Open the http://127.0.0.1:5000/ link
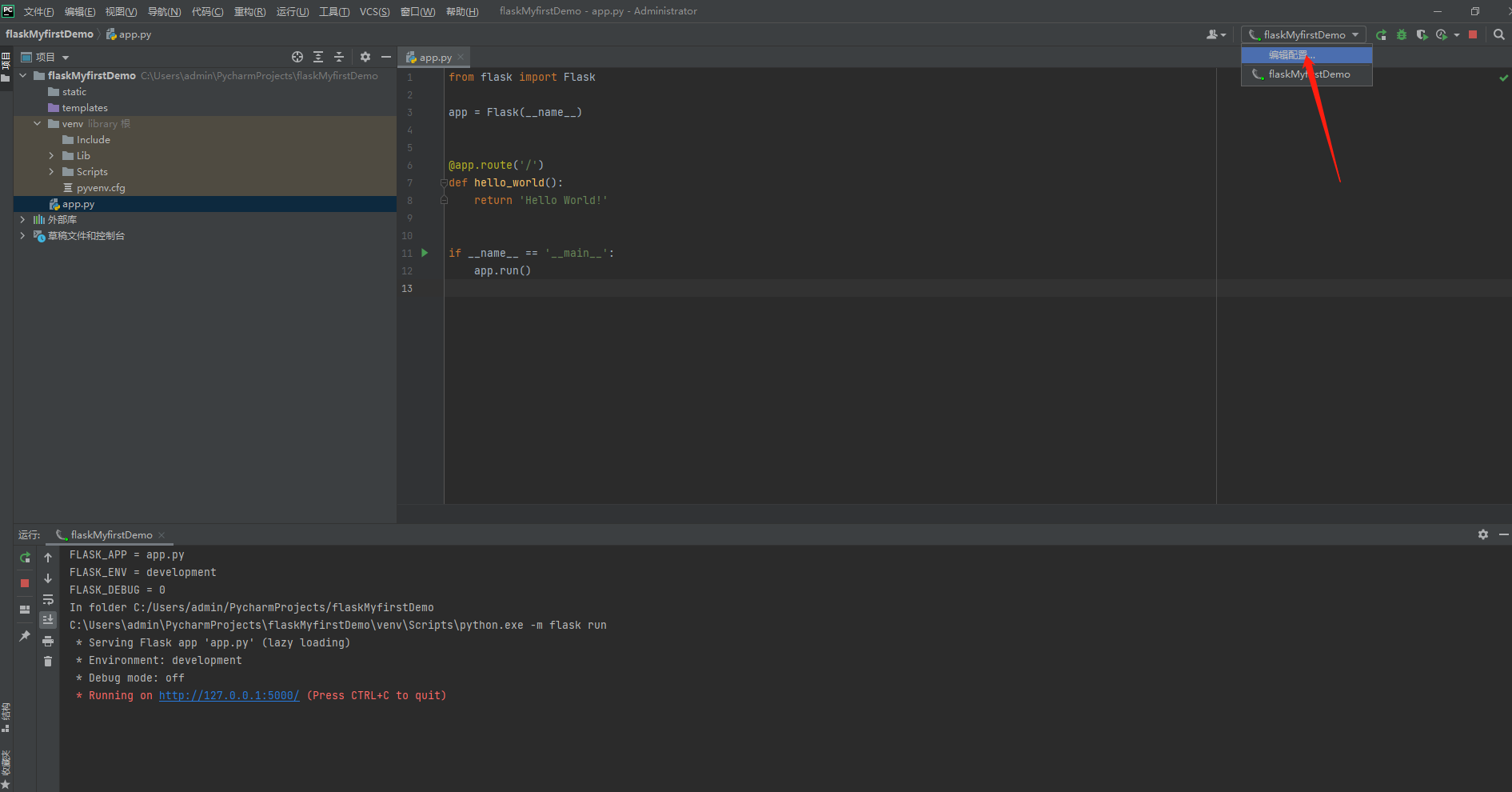The width and height of the screenshot is (1512, 792). click(229, 696)
